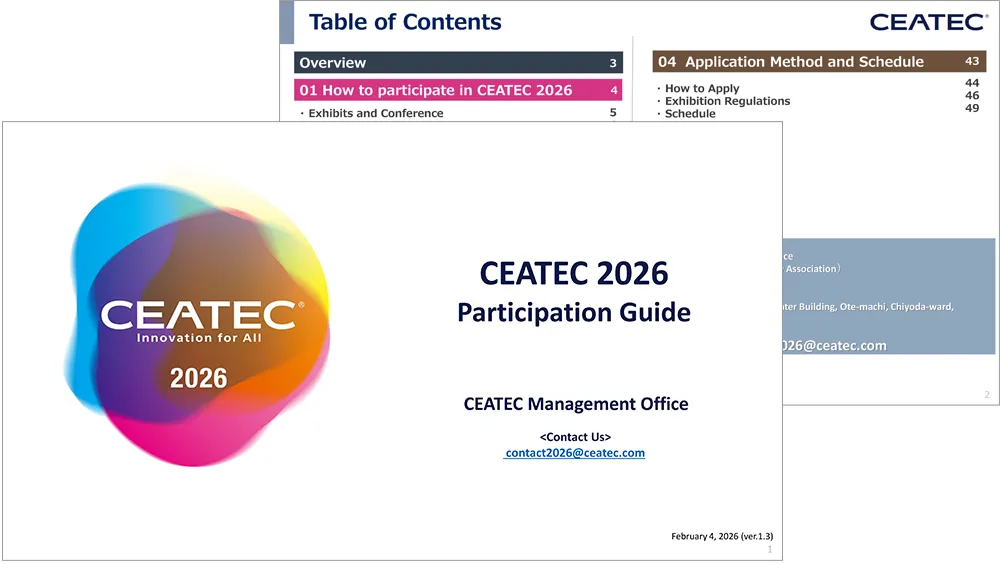Click page number 43 in brown header
The width and height of the screenshot is (1000, 564).
972,62
